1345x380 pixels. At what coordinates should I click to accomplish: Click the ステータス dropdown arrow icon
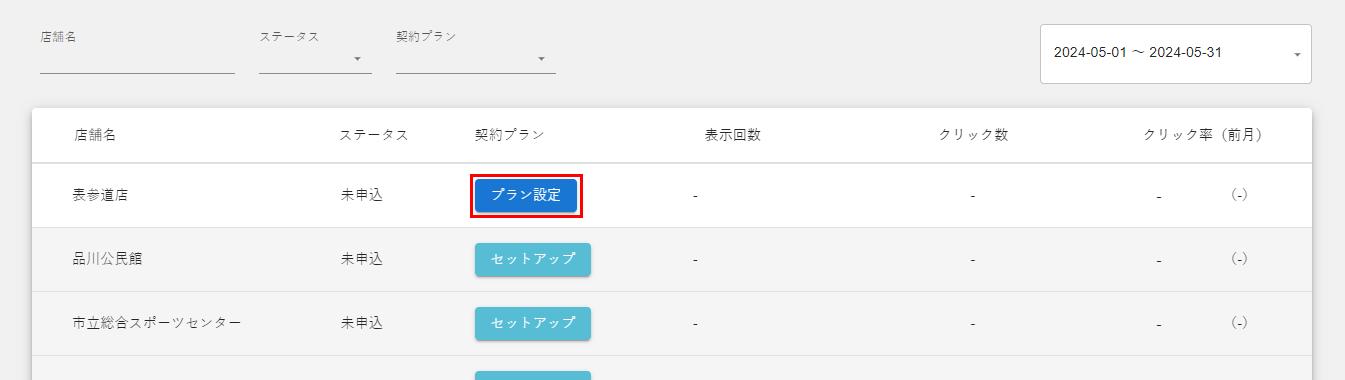pos(358,59)
